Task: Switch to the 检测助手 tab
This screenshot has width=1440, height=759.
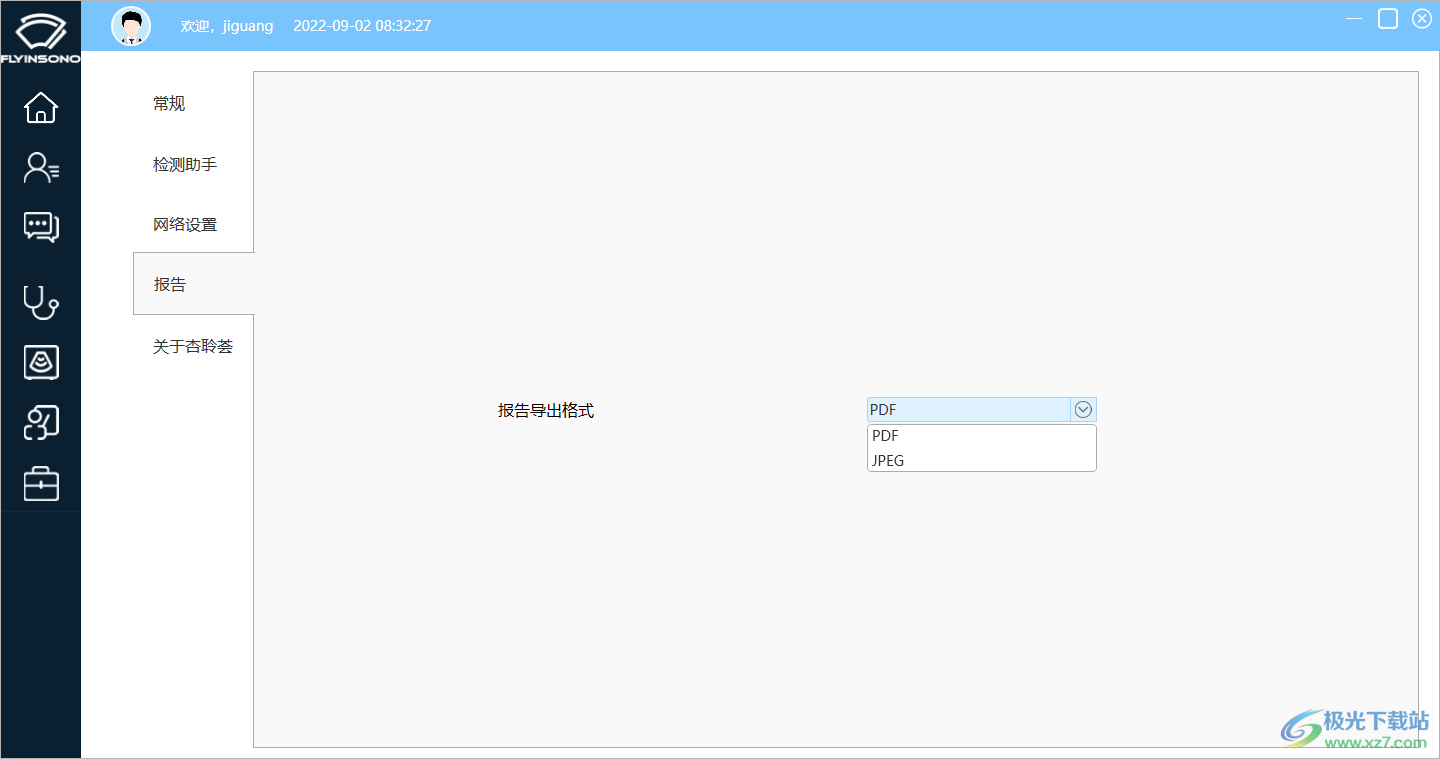Action: click(x=185, y=164)
